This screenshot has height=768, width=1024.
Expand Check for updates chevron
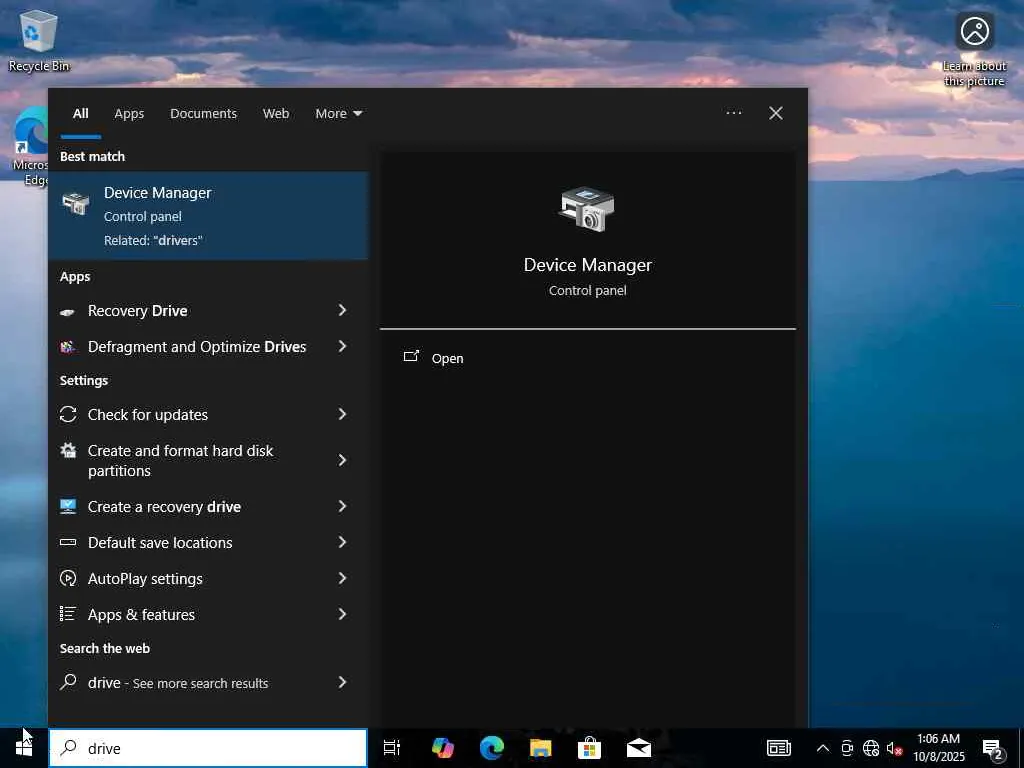[342, 414]
